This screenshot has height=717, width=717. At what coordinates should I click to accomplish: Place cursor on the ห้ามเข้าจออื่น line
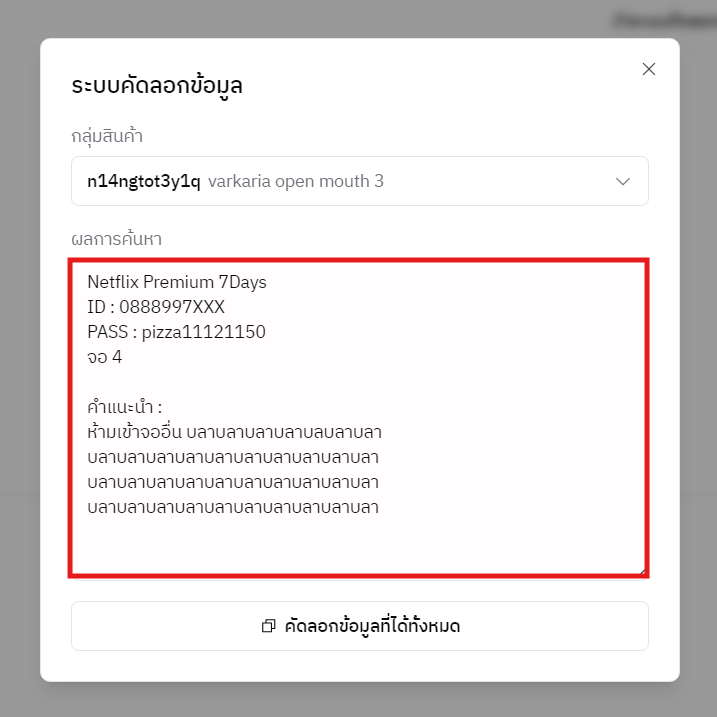pyautogui.click(x=235, y=432)
